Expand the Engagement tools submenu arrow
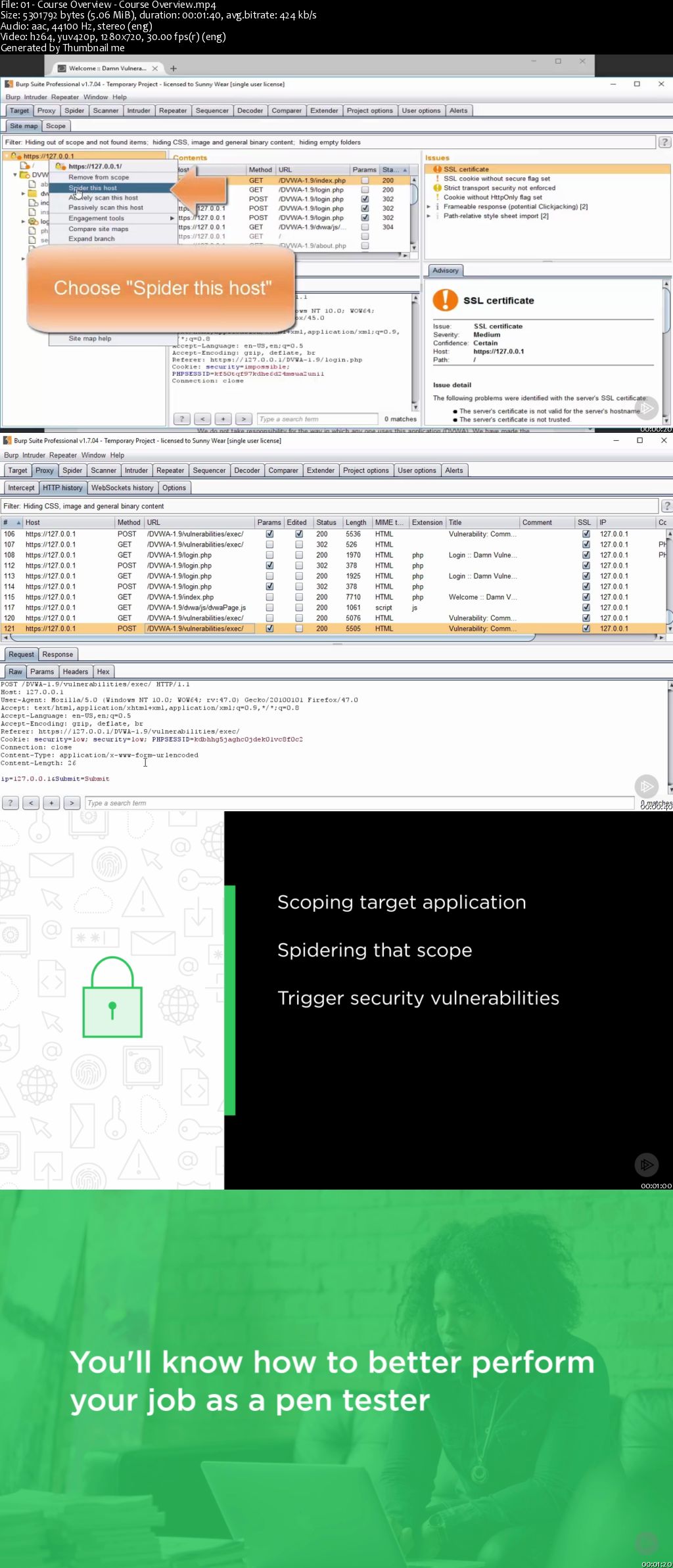The height and width of the screenshot is (1568, 673). tap(172, 218)
